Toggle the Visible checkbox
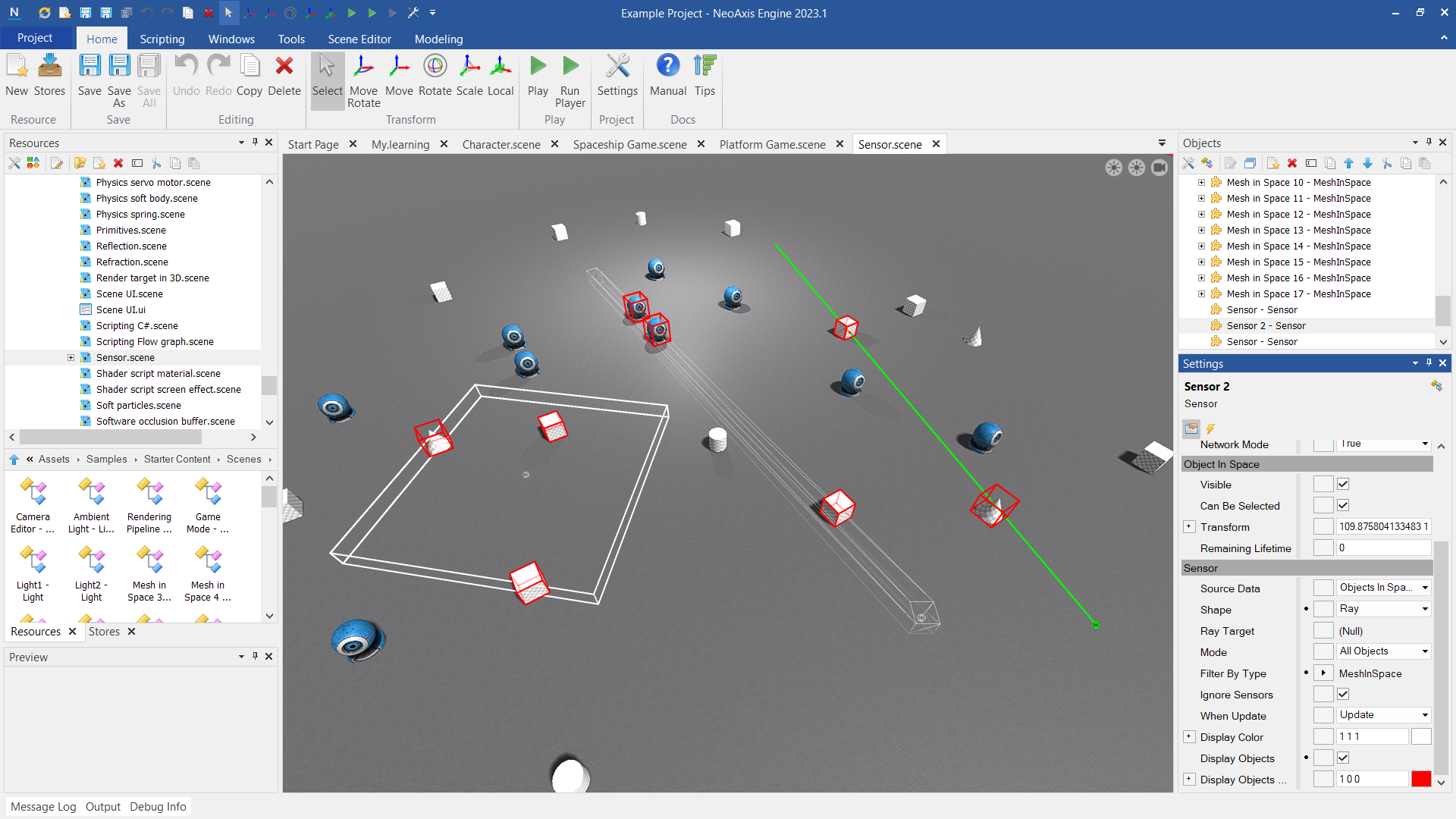1456x819 pixels. (1343, 485)
